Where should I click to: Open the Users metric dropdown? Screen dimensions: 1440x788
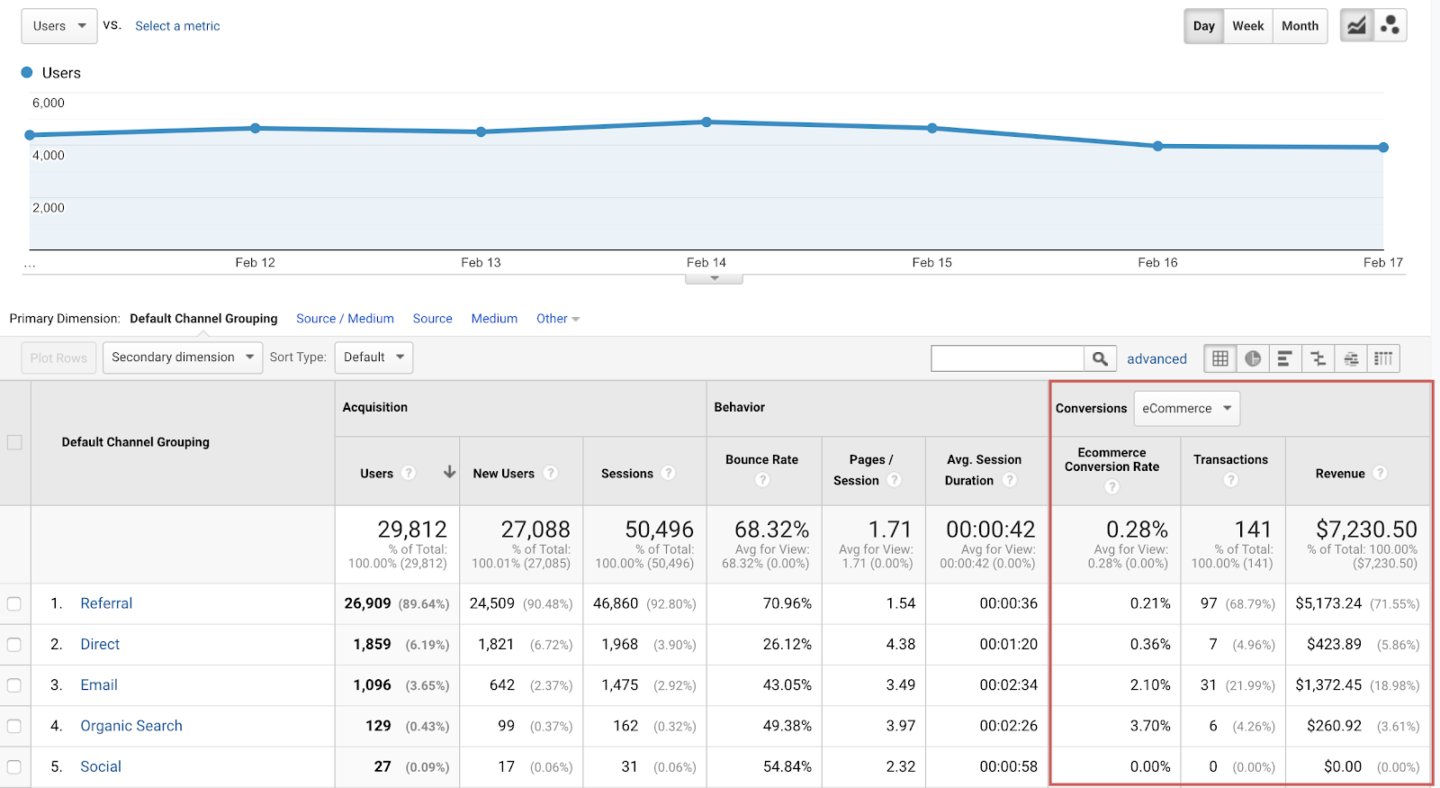pyautogui.click(x=57, y=25)
